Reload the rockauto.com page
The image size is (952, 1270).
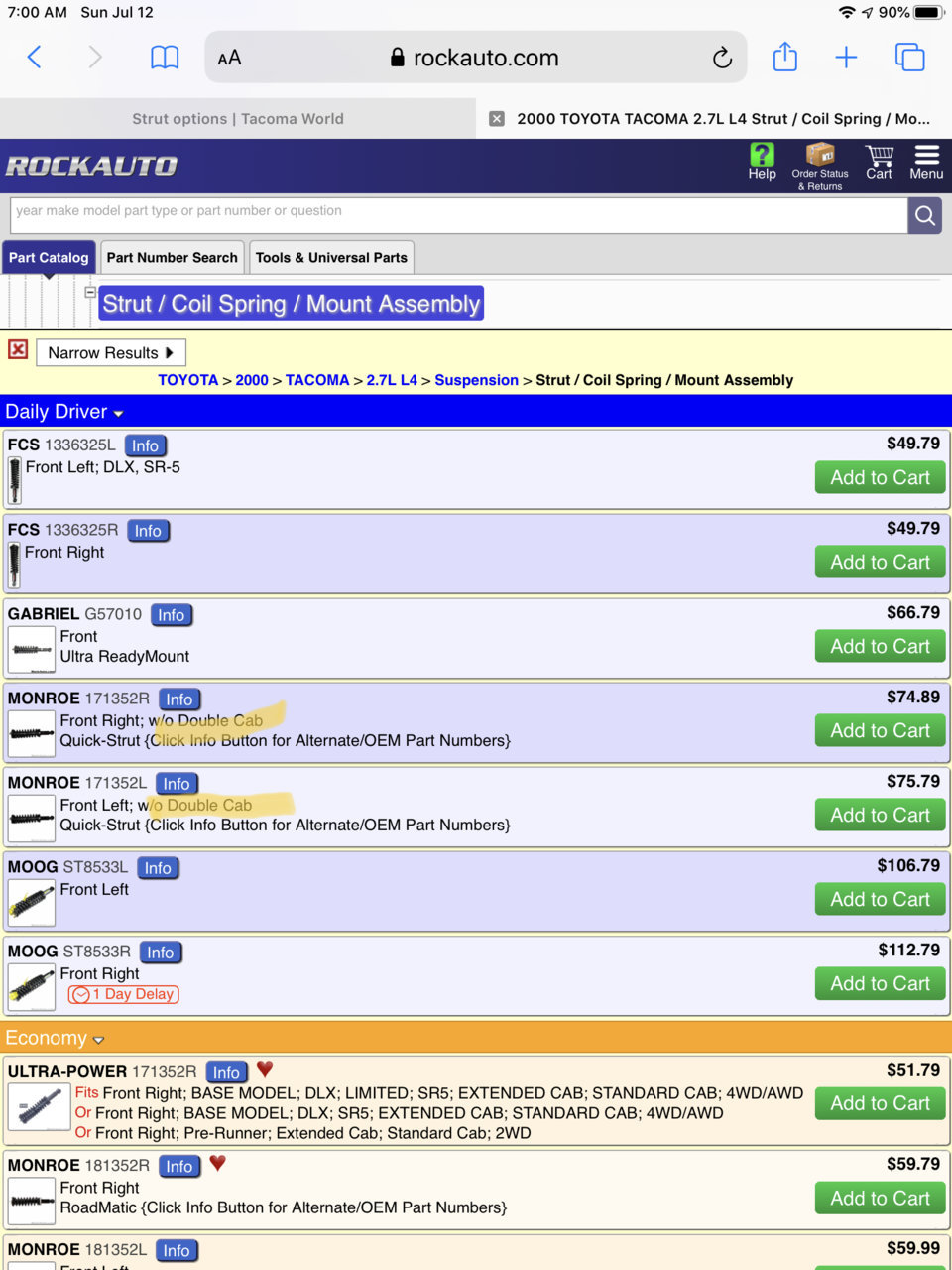722,58
